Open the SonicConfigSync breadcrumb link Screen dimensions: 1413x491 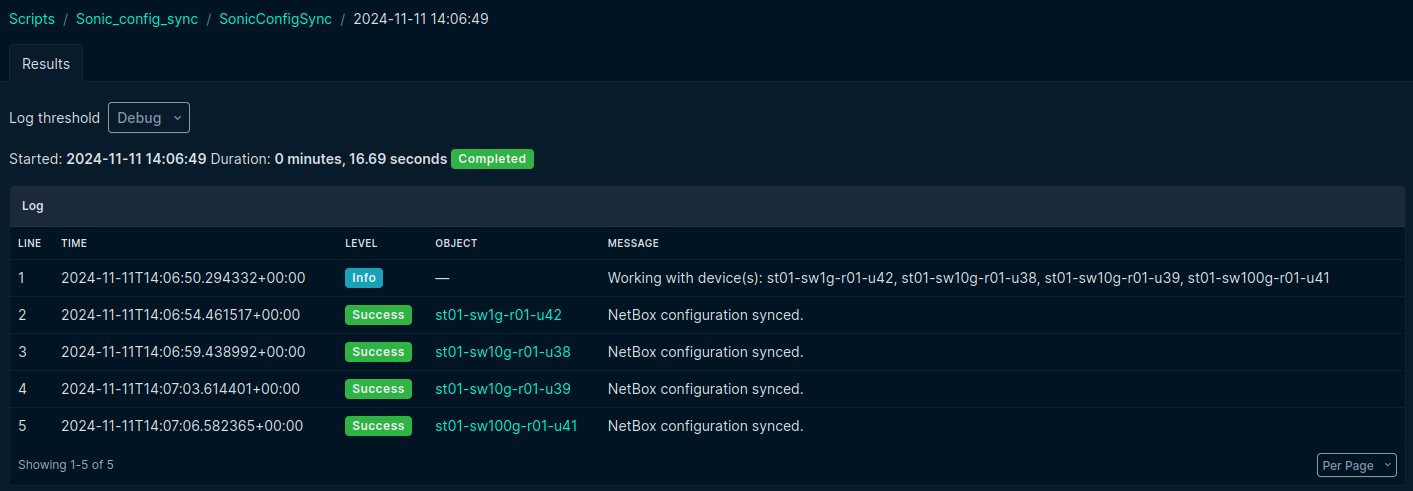point(275,19)
